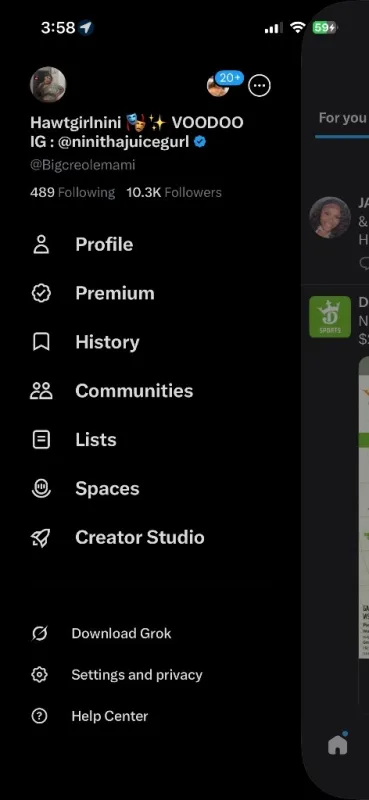This screenshot has width=369, height=800.
Task: Tap the History bookmark icon
Action: click(41, 342)
